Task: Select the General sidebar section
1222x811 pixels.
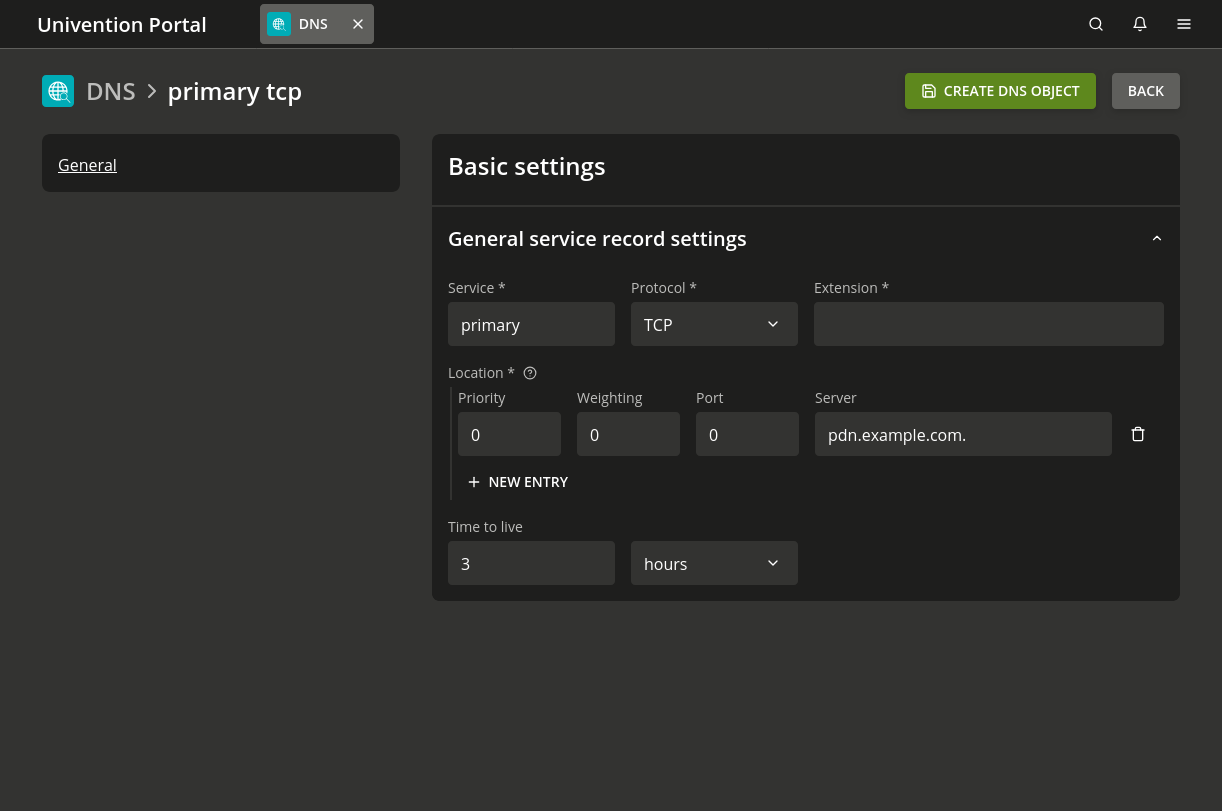Action: click(87, 165)
